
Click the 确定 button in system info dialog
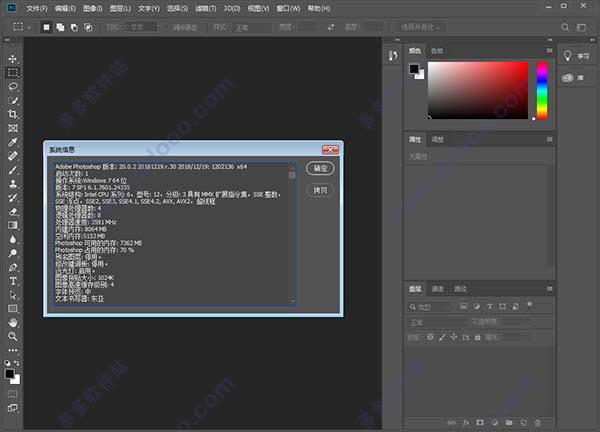320,168
